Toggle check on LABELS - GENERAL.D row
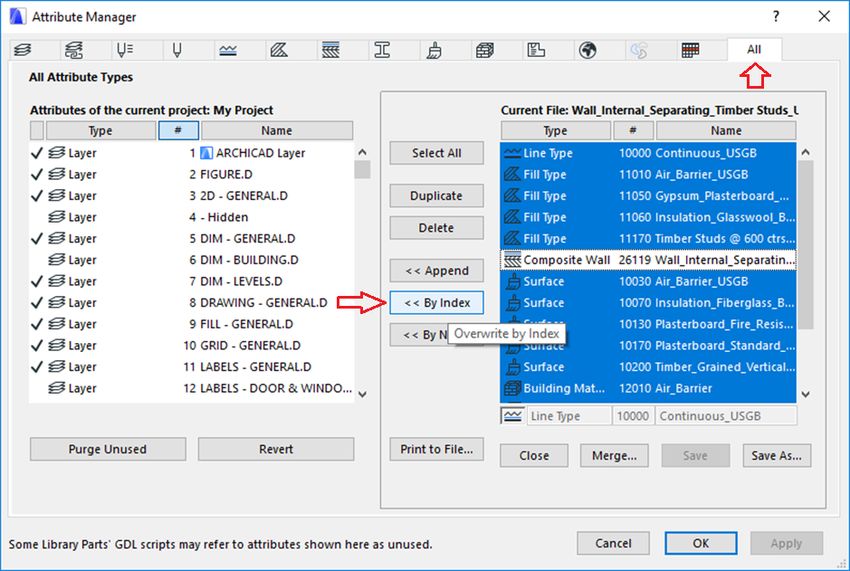The width and height of the screenshot is (850, 571). coord(36,367)
